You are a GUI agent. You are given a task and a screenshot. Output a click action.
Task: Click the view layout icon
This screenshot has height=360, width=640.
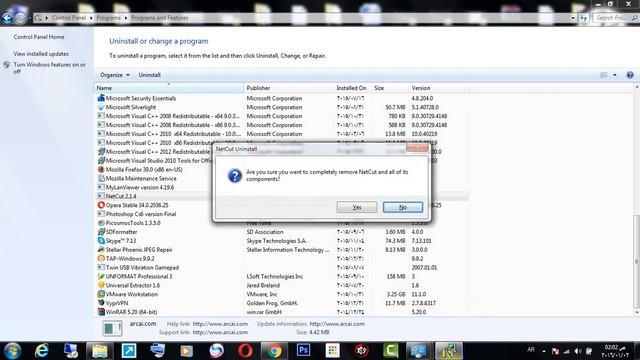tap(604, 75)
